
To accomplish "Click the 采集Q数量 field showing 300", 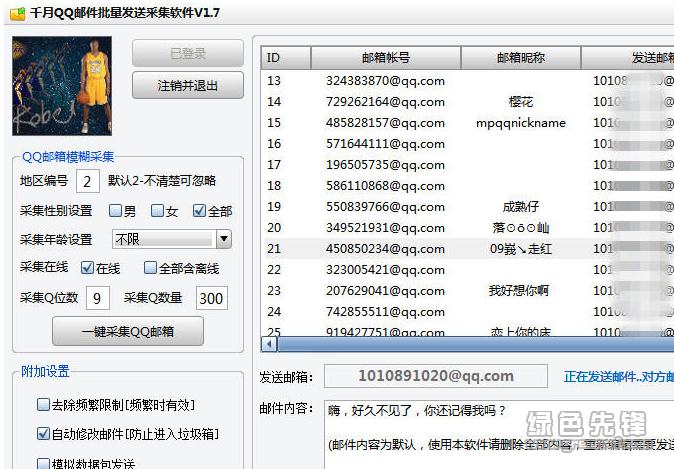I will tap(211, 298).
